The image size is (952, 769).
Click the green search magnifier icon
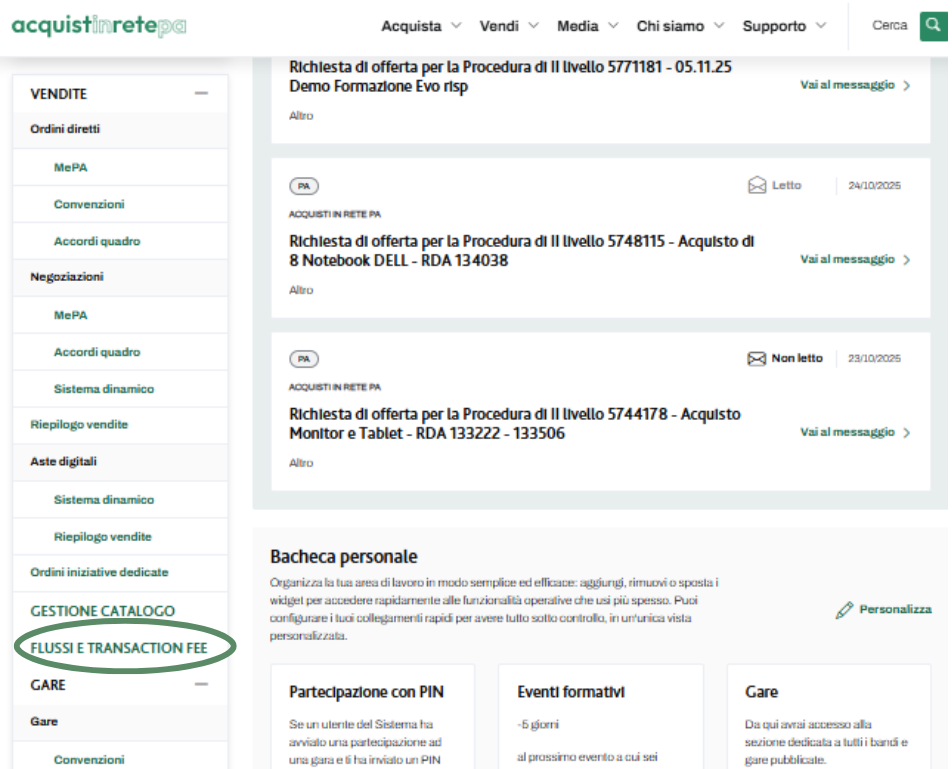coord(934,26)
